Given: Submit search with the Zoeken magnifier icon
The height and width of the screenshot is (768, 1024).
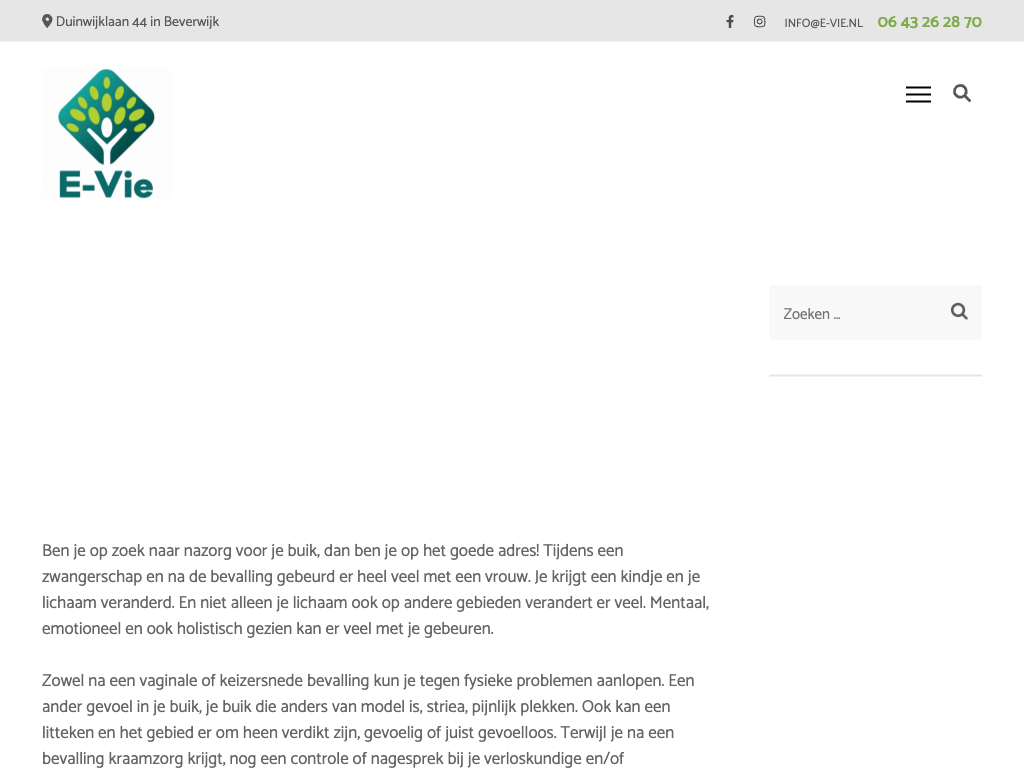Looking at the screenshot, I should (959, 312).
